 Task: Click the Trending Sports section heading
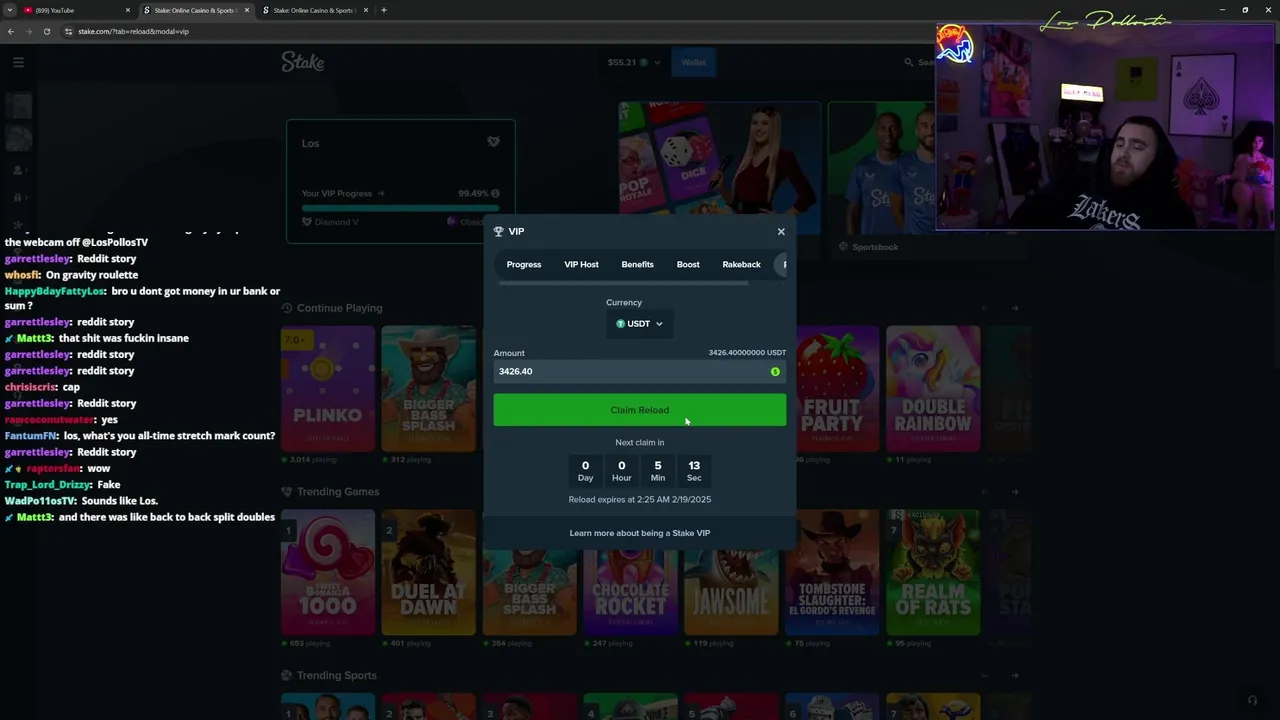tap(337, 676)
